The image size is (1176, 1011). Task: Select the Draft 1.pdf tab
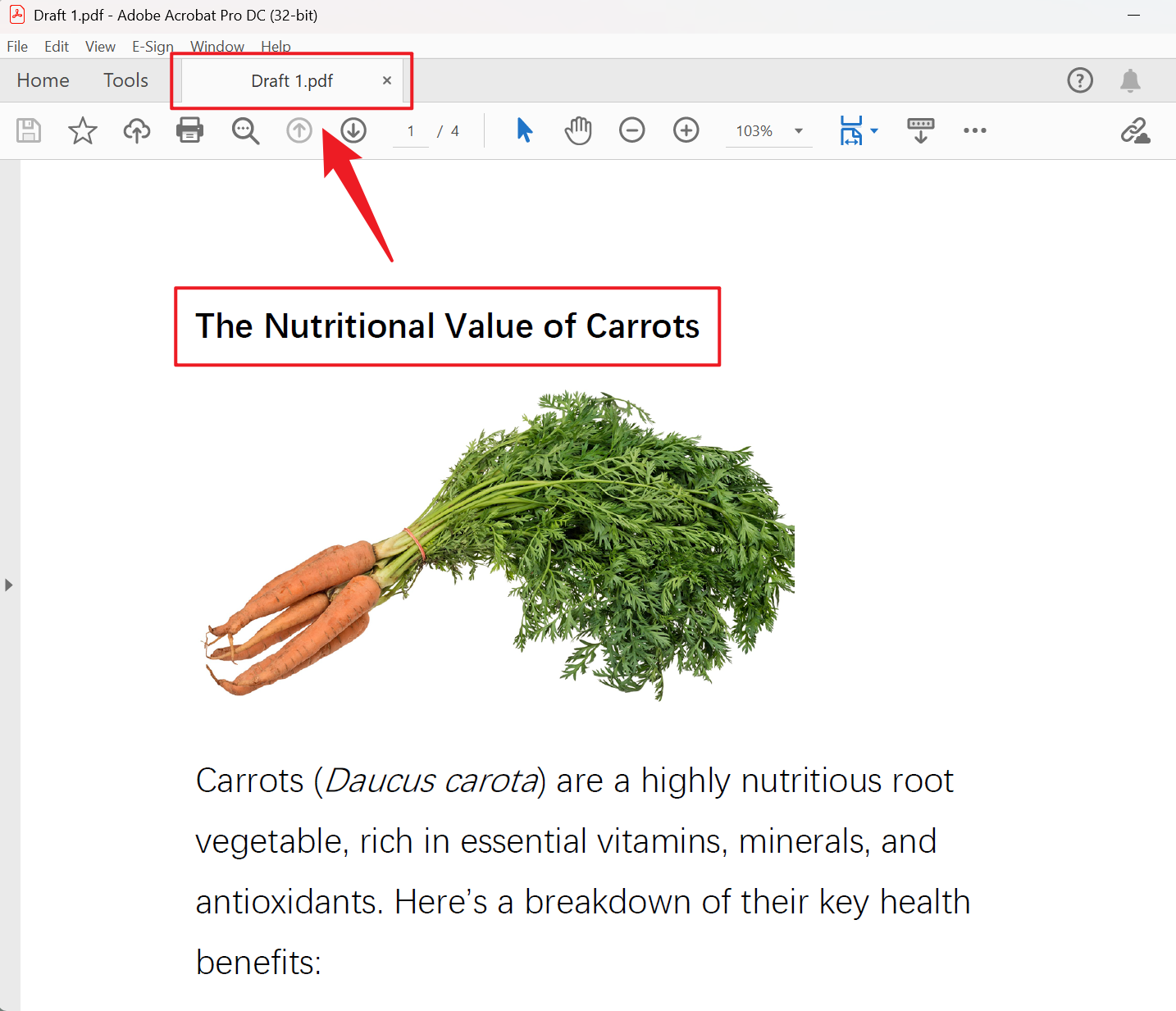point(292,81)
